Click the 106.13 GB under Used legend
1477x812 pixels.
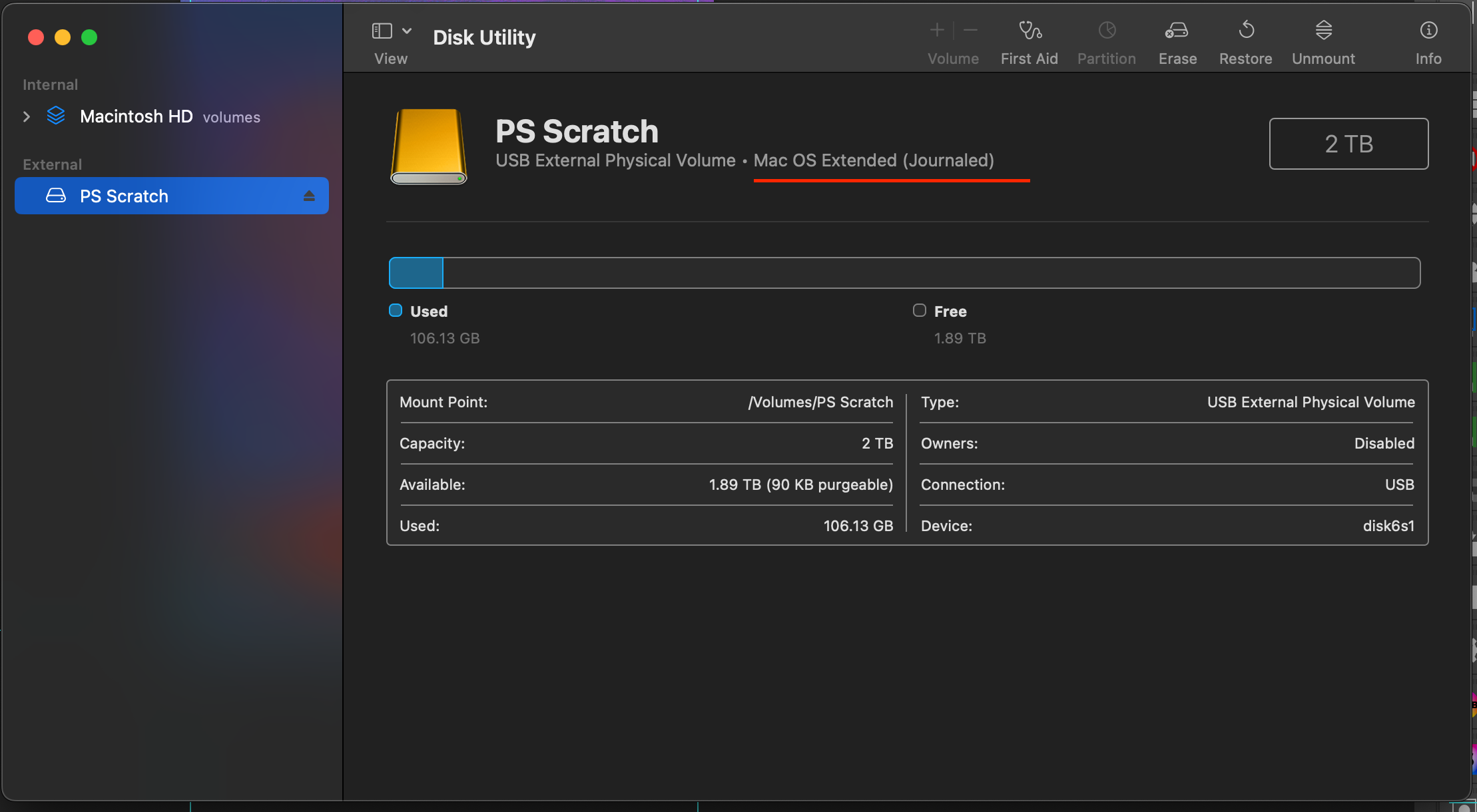click(445, 338)
